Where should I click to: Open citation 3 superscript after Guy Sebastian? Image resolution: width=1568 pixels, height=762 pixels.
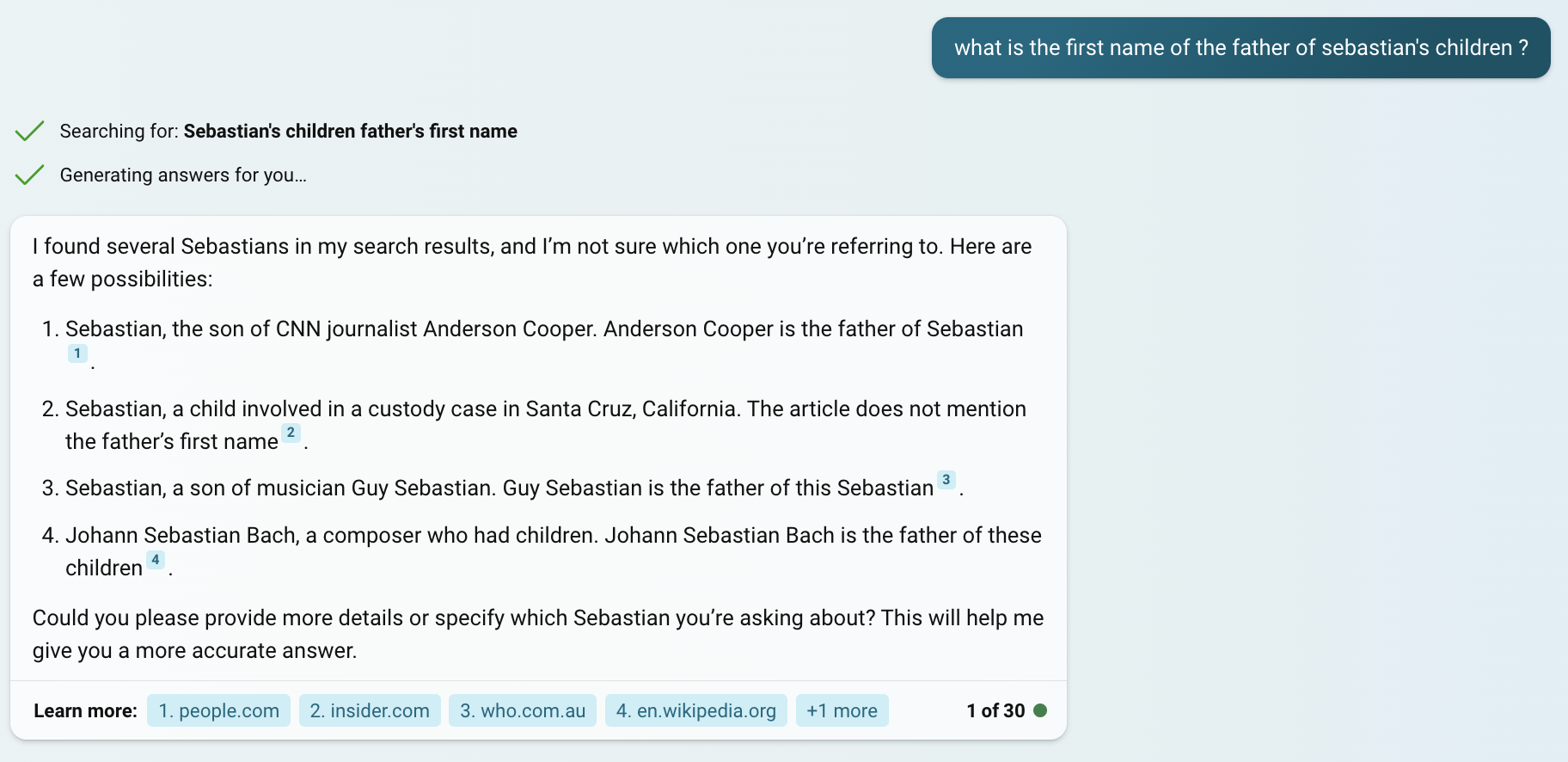946,479
